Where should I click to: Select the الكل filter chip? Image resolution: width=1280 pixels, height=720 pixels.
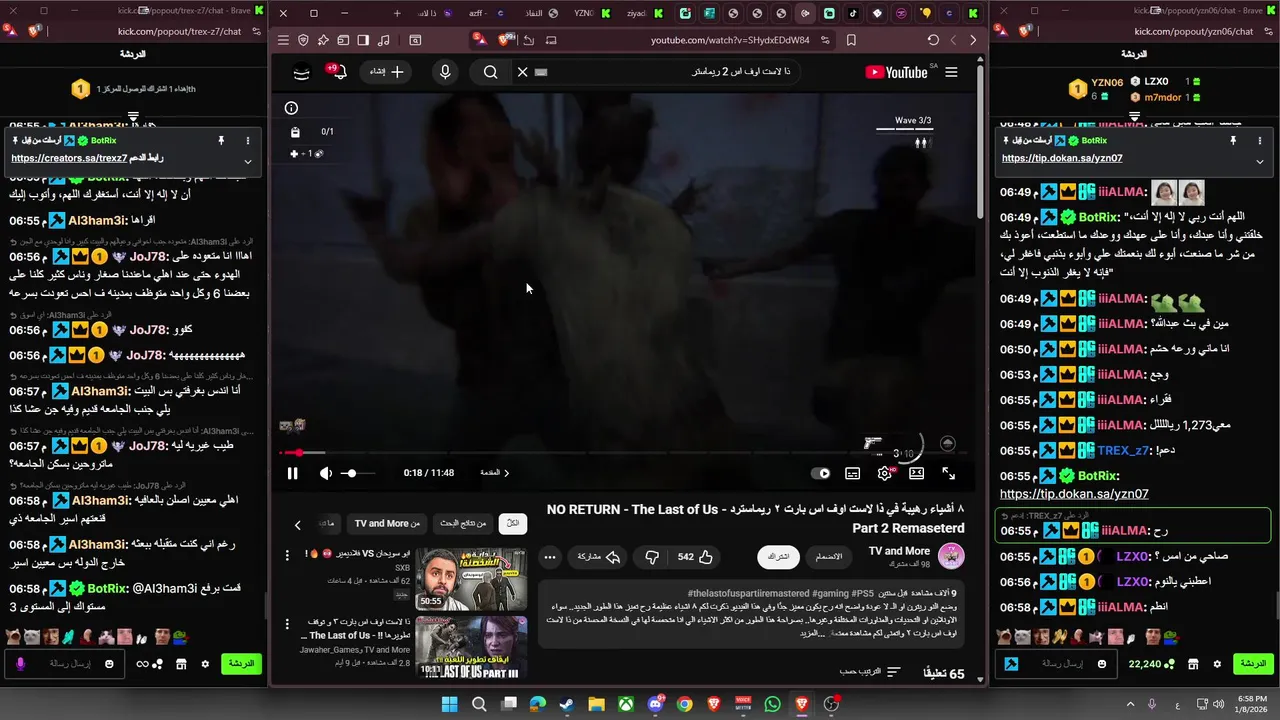(512, 523)
